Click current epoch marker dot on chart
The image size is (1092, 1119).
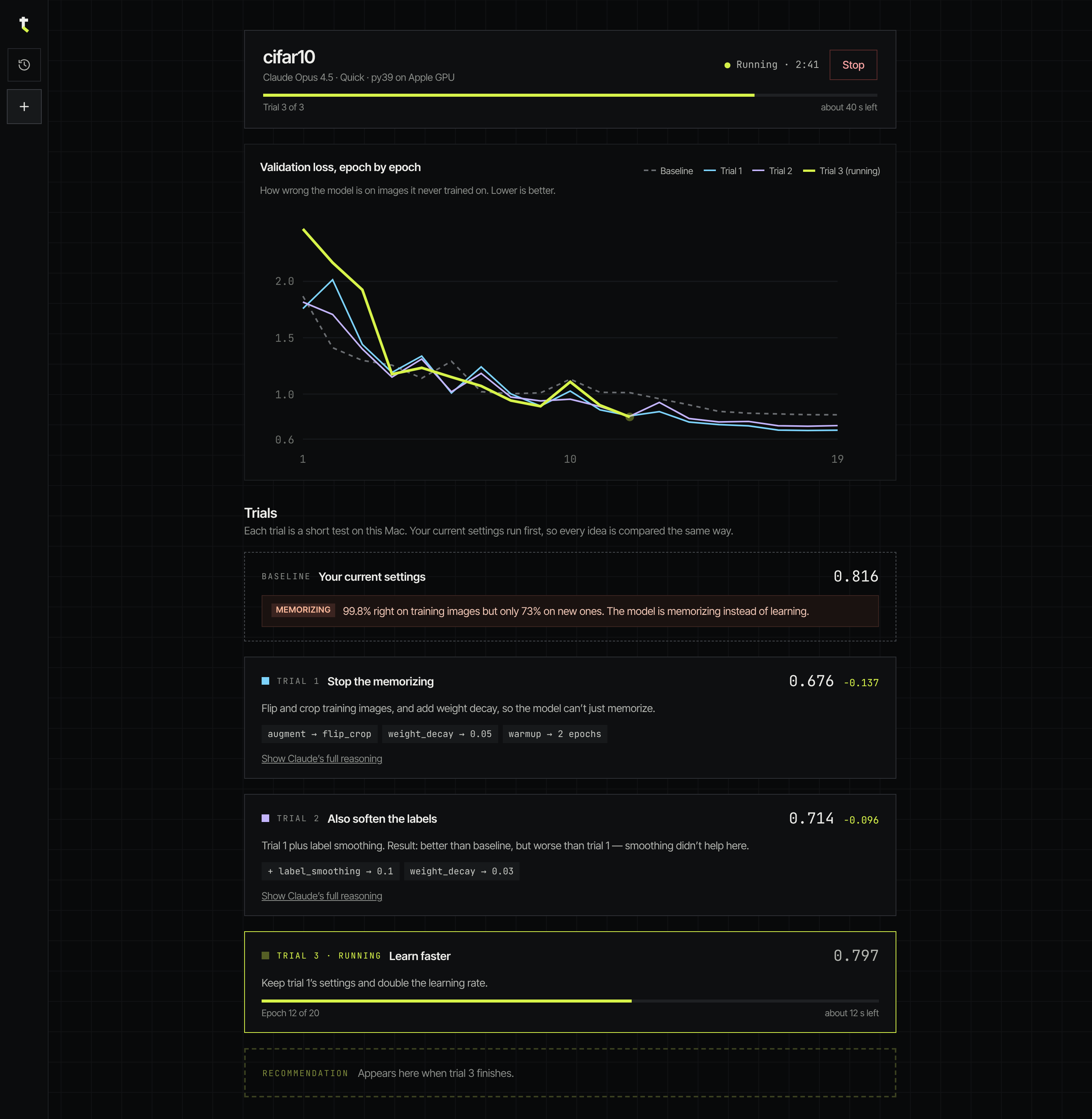coord(629,416)
